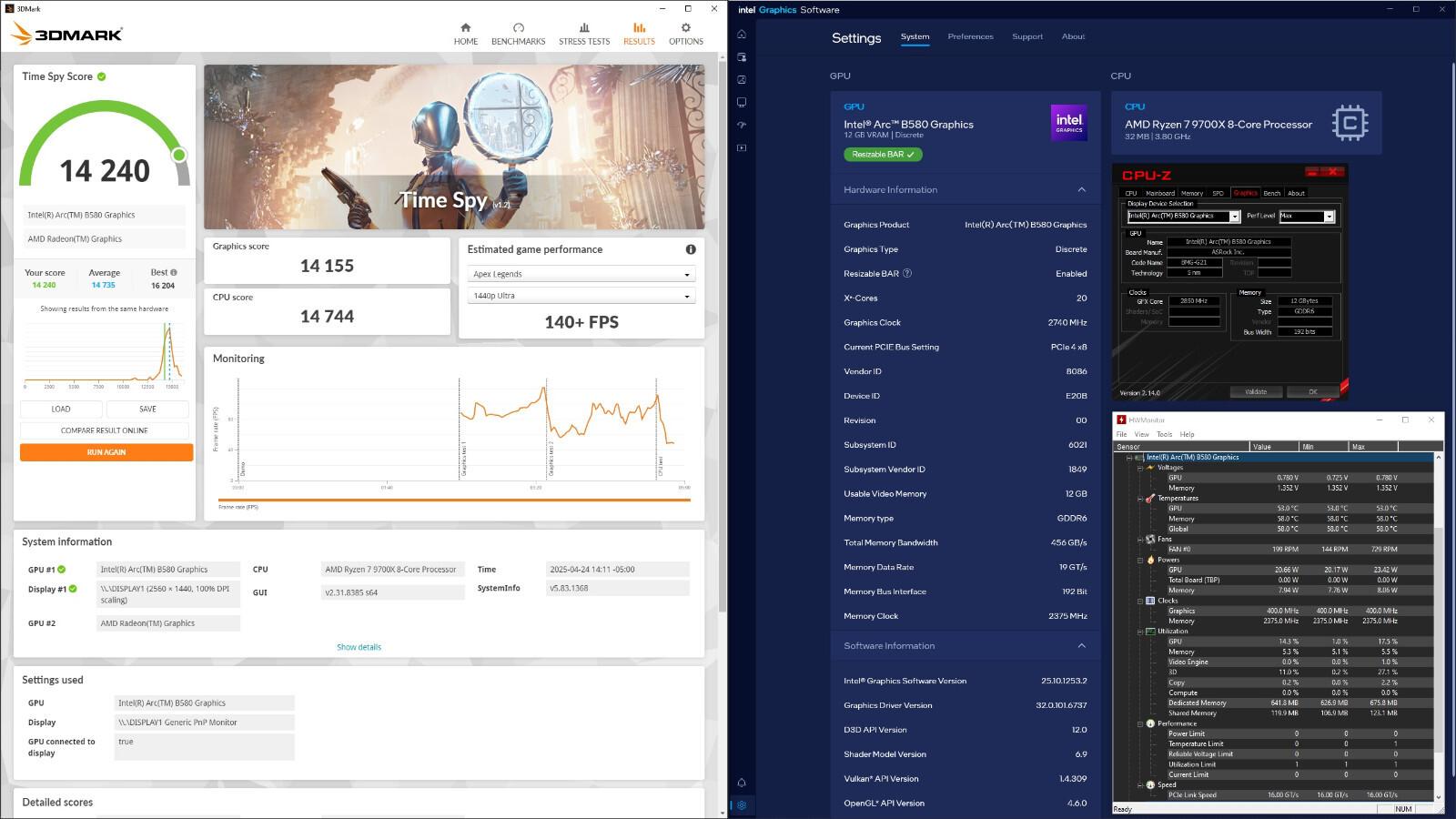Click the info icon next to Best score
The height and width of the screenshot is (819, 1456).
coord(174,272)
